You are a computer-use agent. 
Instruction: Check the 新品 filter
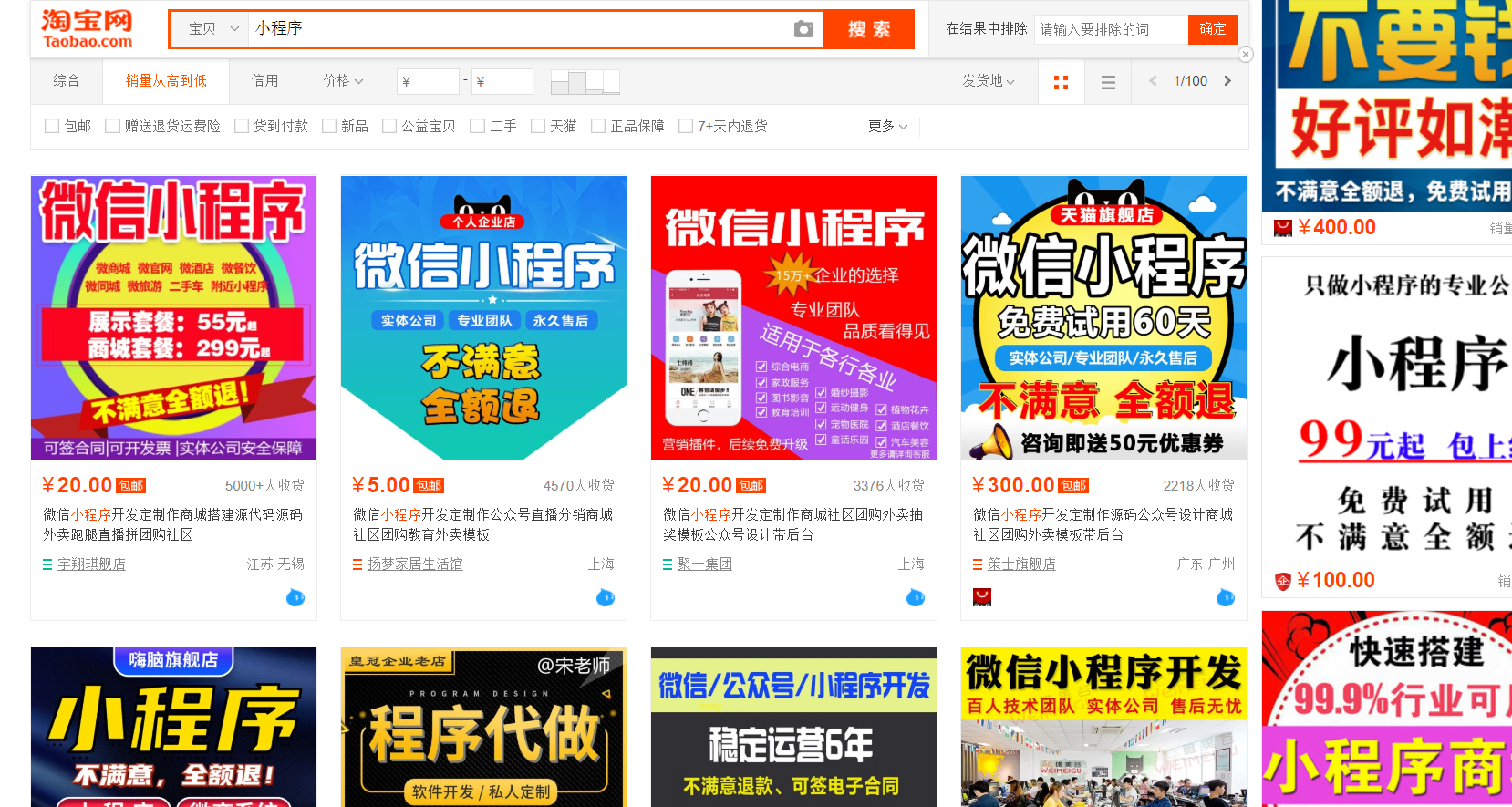coord(329,126)
